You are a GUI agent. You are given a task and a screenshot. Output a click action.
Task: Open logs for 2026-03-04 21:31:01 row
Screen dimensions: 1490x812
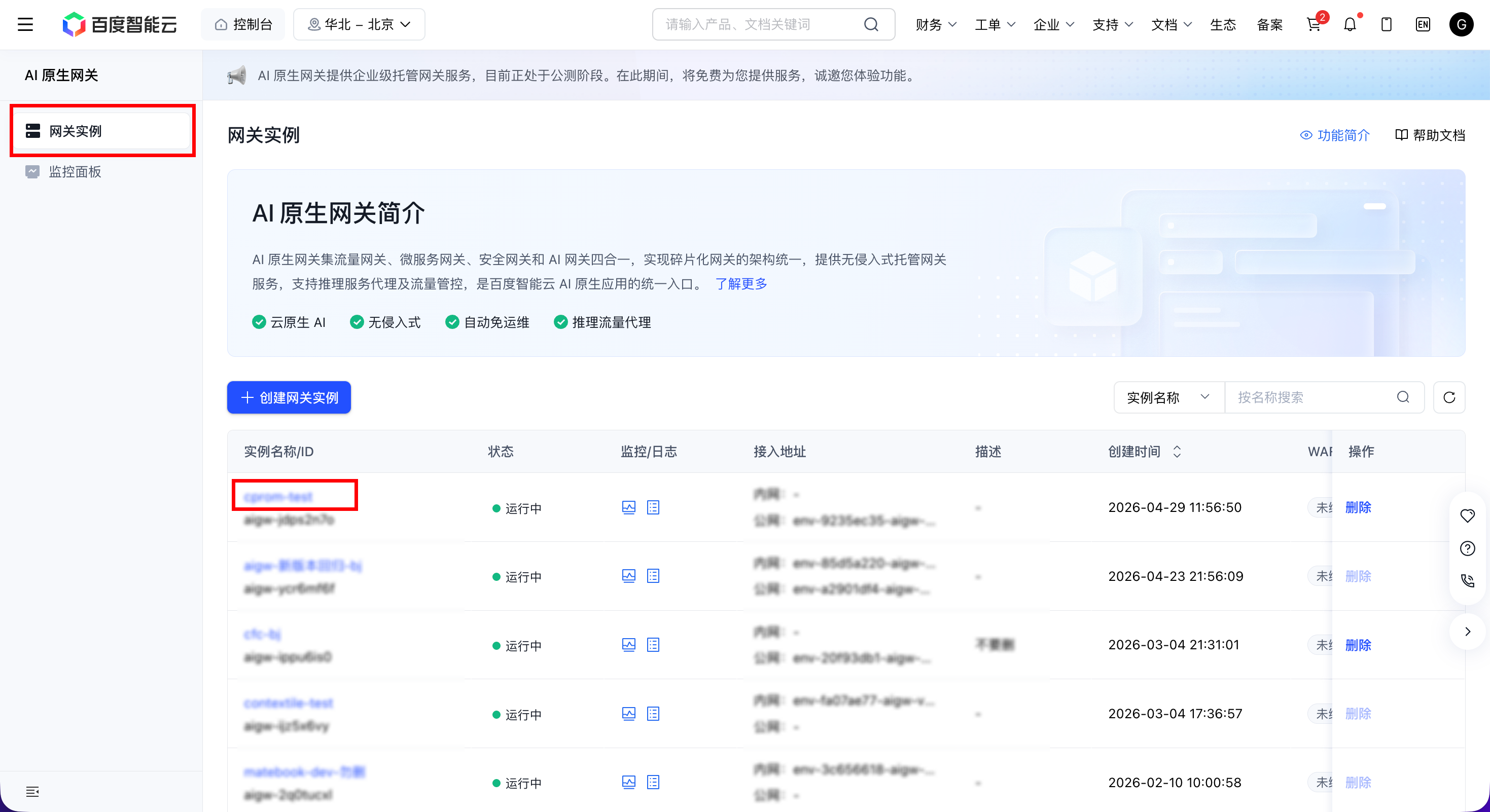(x=653, y=645)
